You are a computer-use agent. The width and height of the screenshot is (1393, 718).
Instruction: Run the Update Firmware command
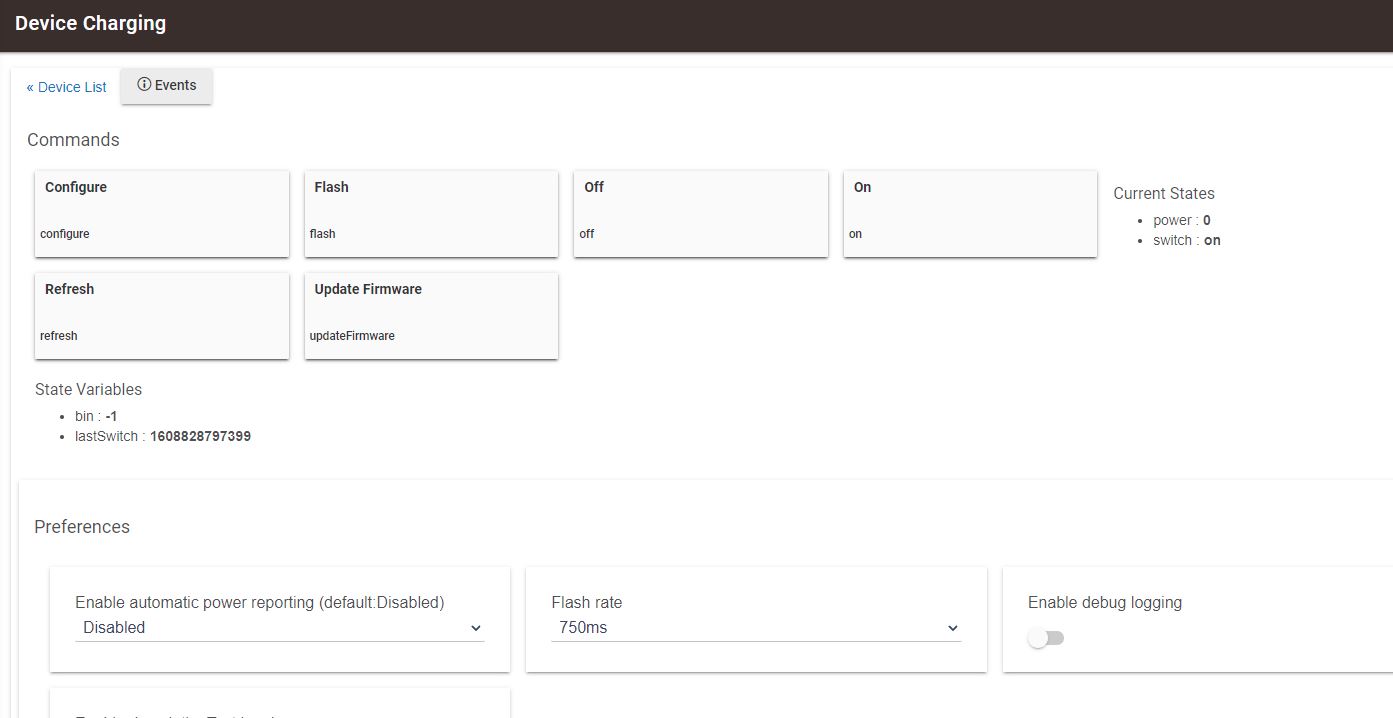pos(431,316)
